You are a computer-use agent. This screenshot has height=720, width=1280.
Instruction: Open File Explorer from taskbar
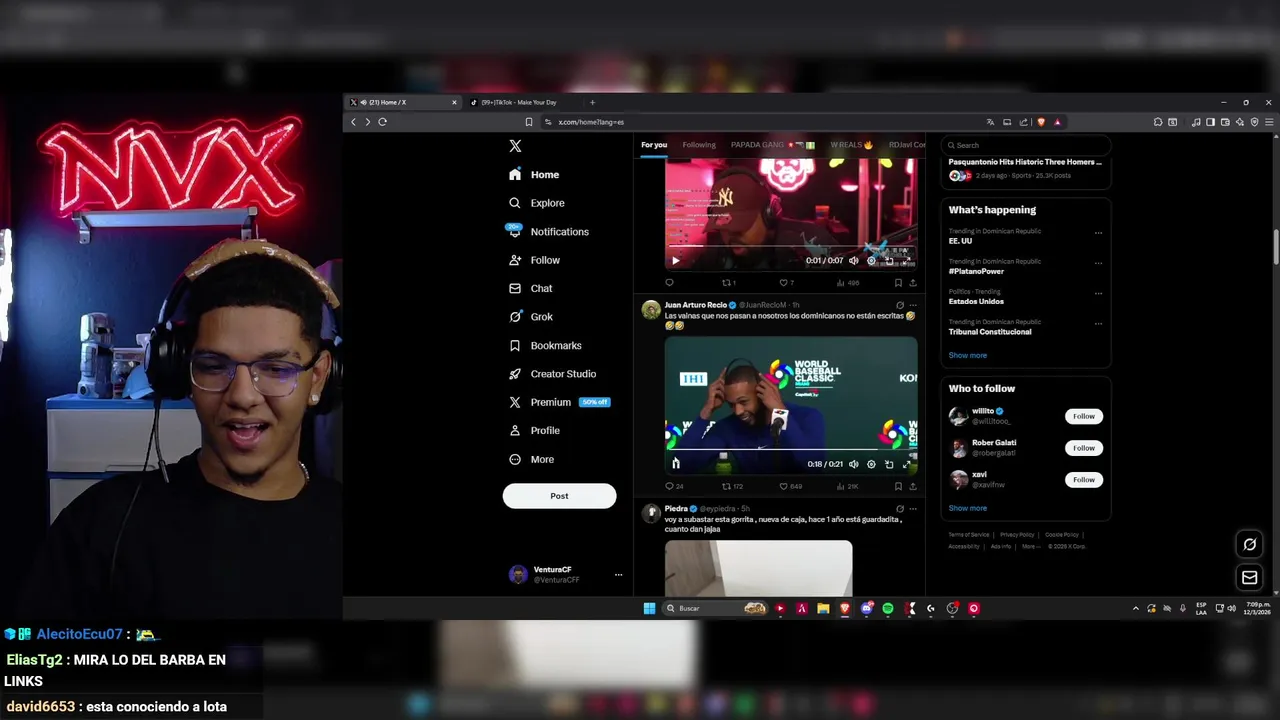(x=823, y=608)
